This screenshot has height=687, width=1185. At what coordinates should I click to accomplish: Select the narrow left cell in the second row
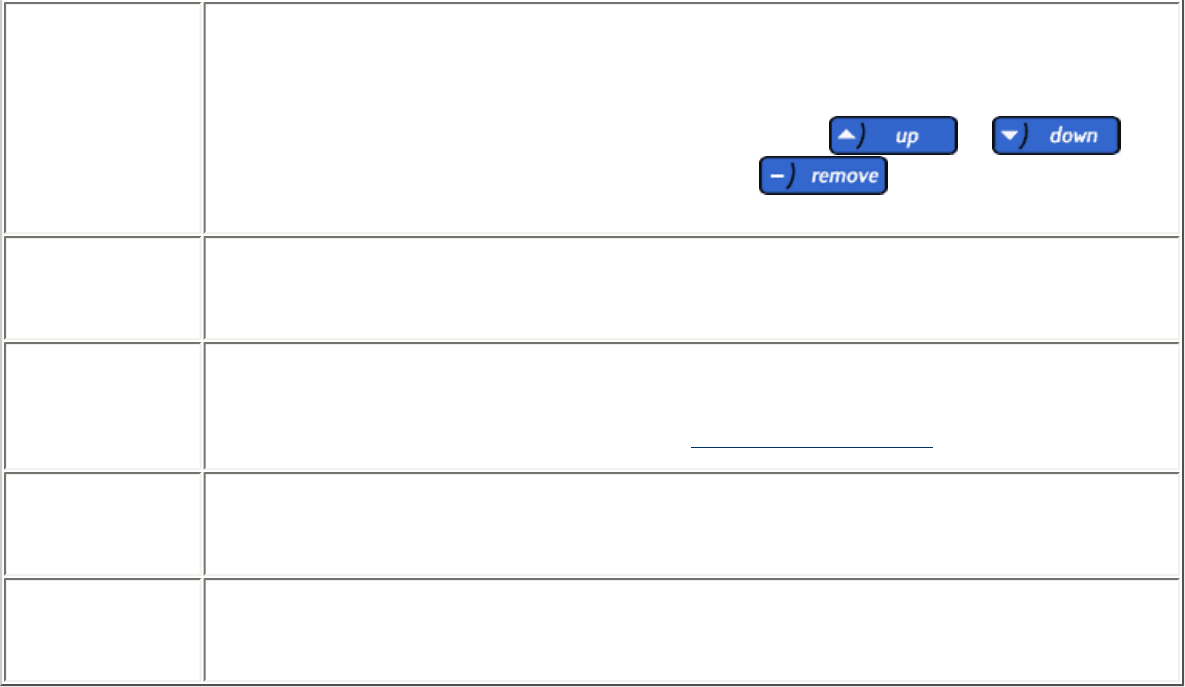[102, 288]
